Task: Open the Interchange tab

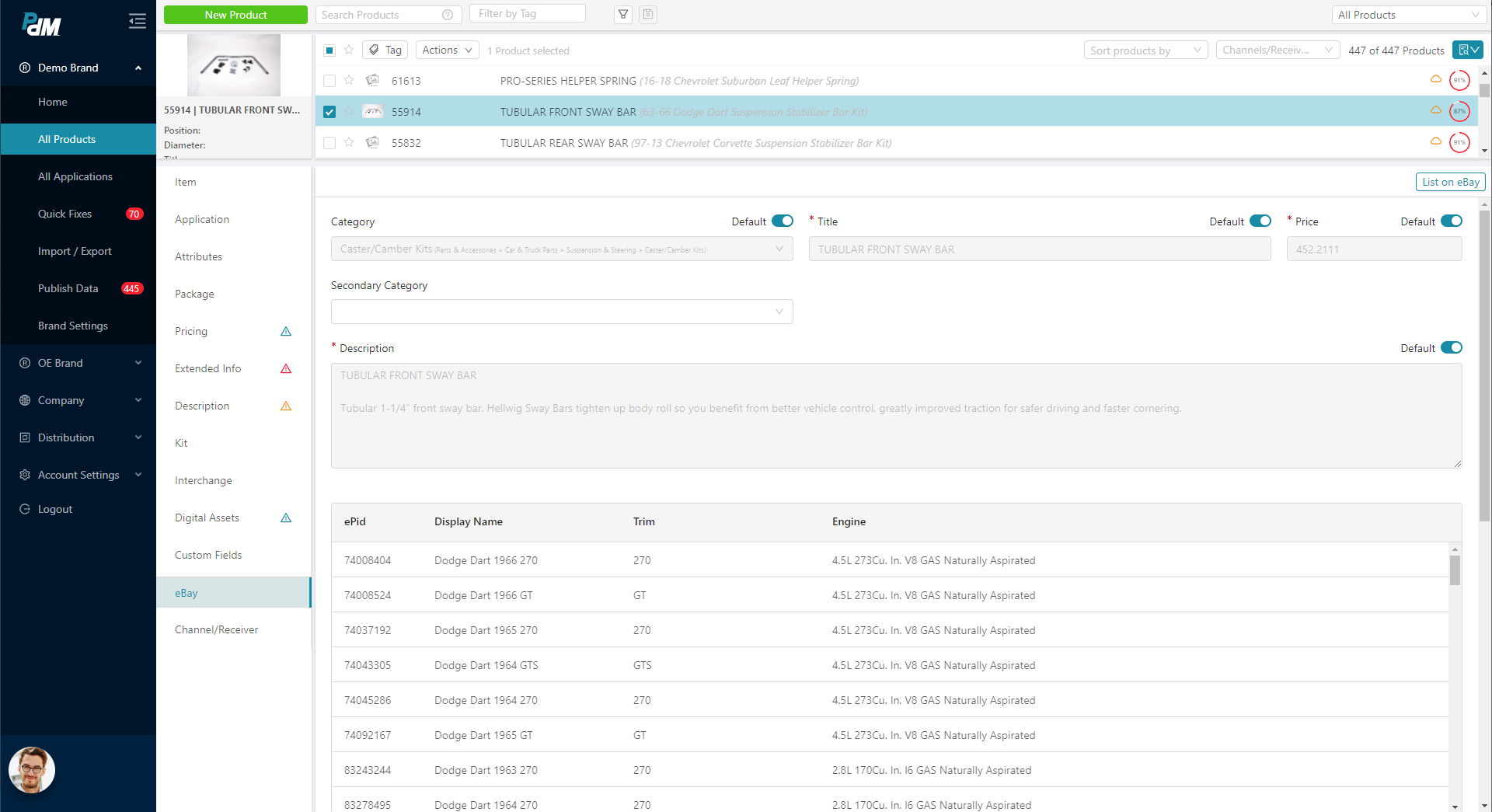Action: click(x=204, y=481)
